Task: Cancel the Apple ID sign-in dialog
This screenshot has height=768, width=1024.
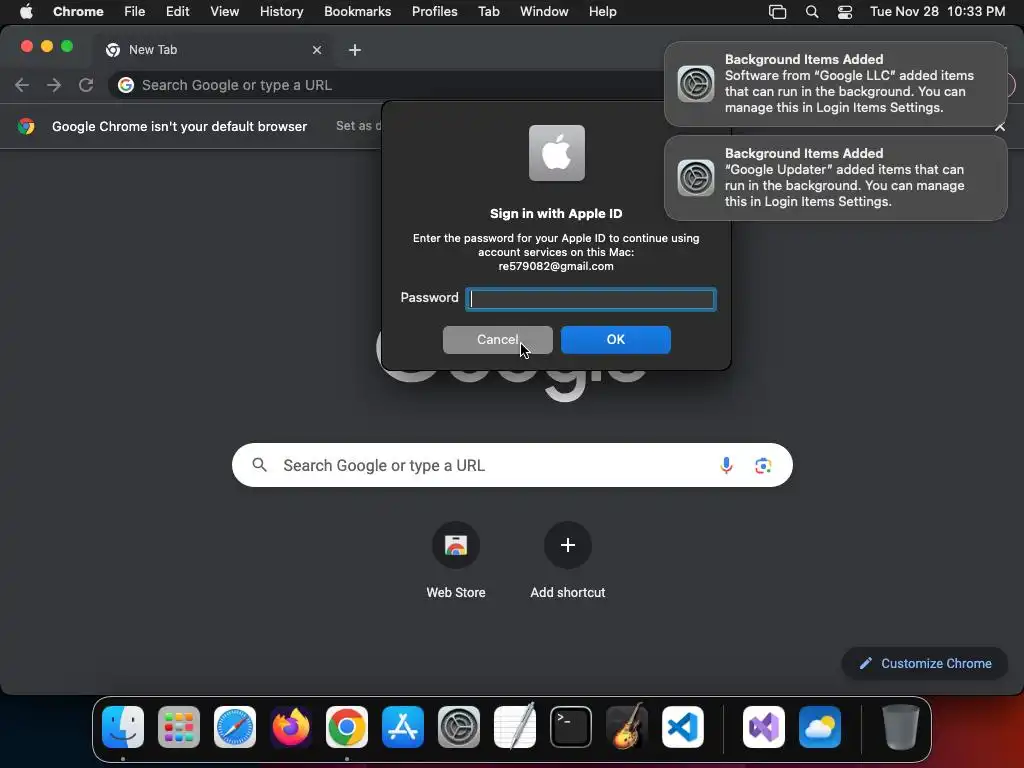Action: [x=498, y=340]
